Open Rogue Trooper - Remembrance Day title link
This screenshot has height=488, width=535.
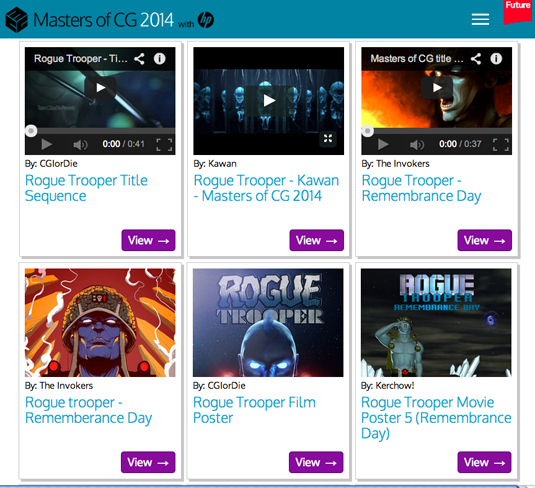(421, 188)
